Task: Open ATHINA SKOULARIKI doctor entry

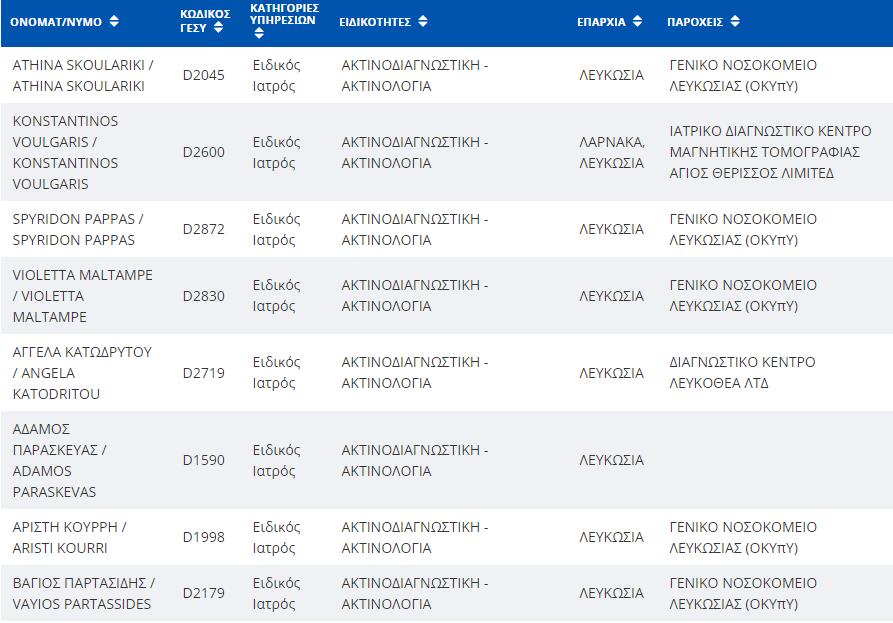Action: coord(83,75)
